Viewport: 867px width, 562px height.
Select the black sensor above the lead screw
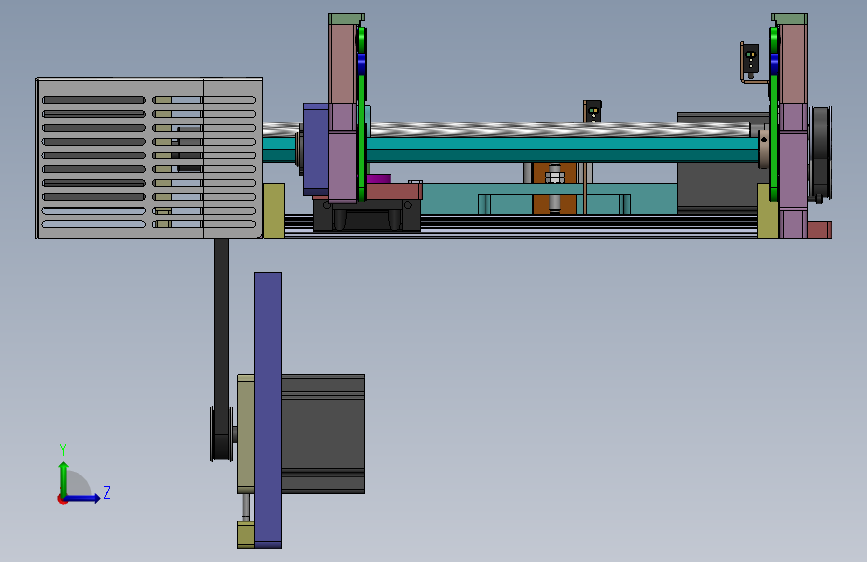tap(592, 111)
